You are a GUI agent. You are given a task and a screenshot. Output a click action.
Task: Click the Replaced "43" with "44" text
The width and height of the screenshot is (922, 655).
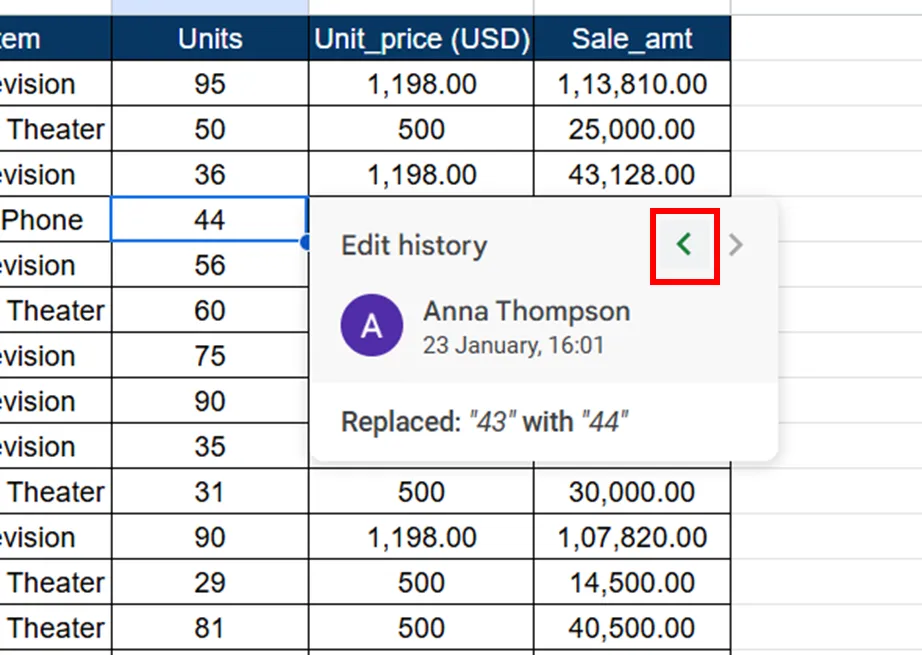(485, 422)
